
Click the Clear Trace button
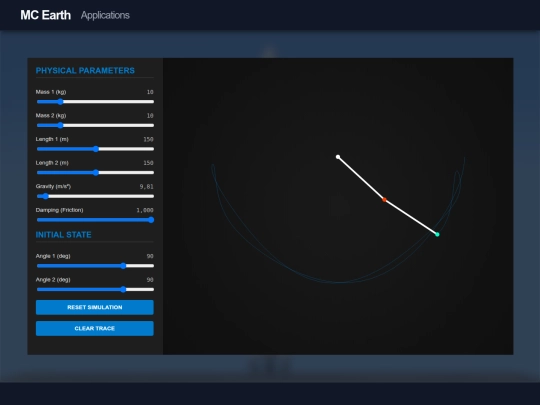(95, 329)
